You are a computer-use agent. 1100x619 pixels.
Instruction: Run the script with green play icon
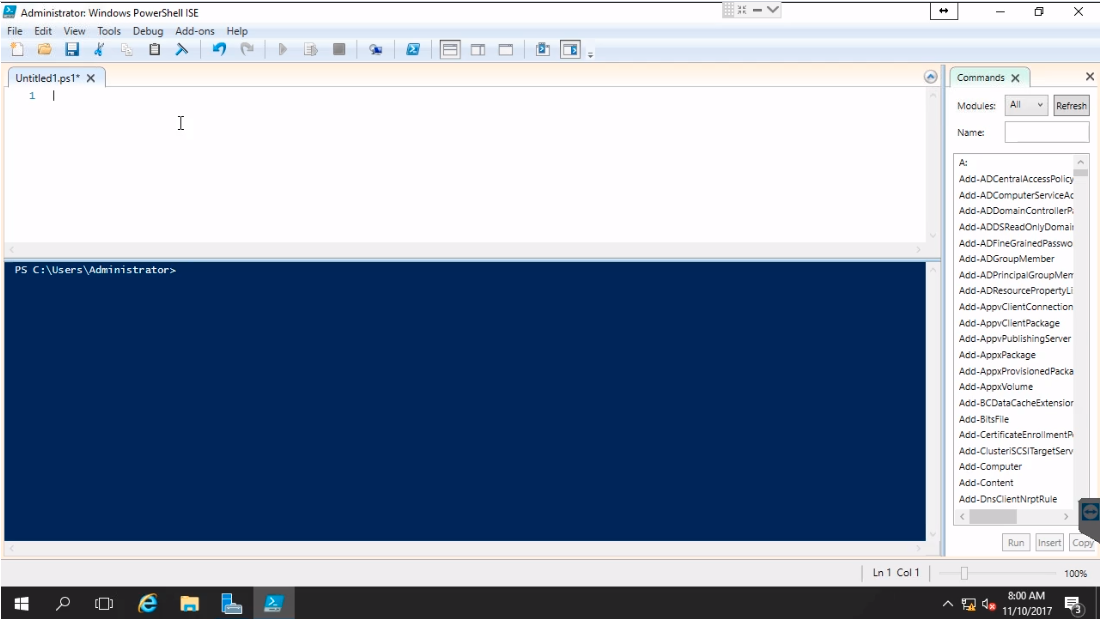283,49
